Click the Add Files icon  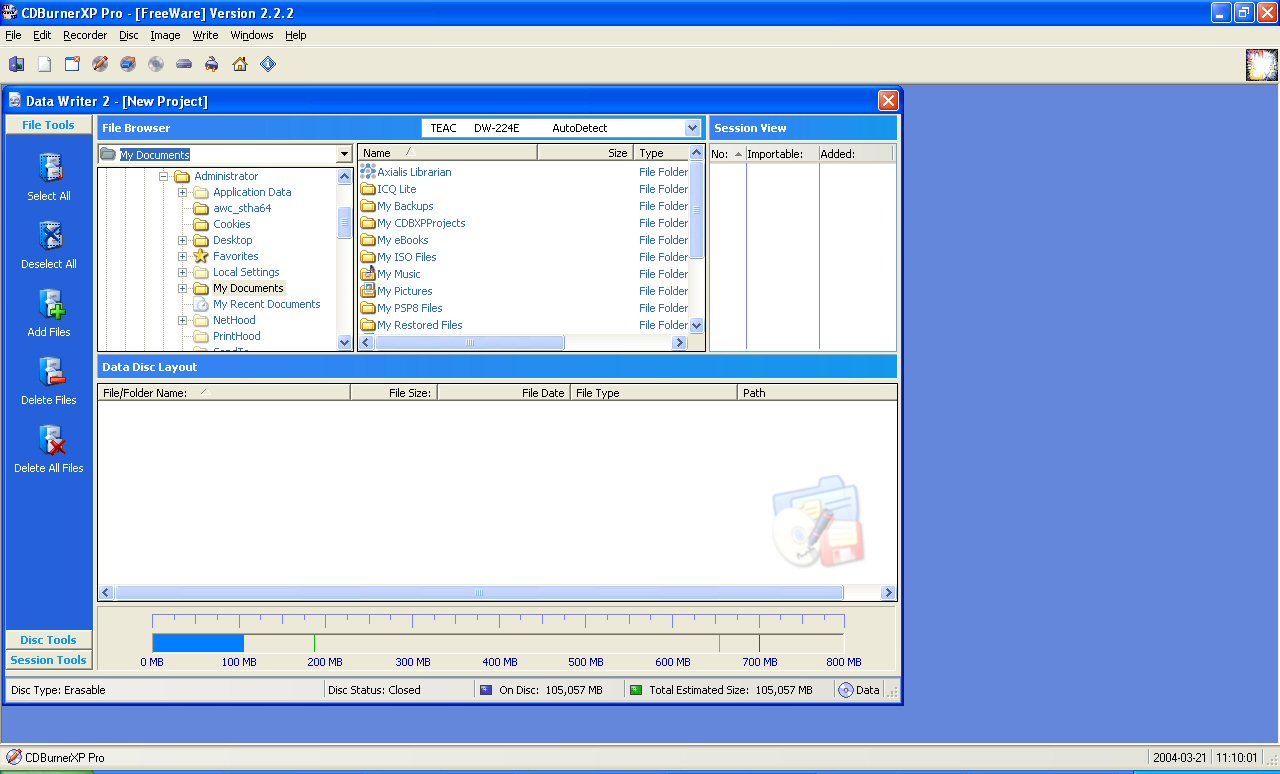[49, 304]
